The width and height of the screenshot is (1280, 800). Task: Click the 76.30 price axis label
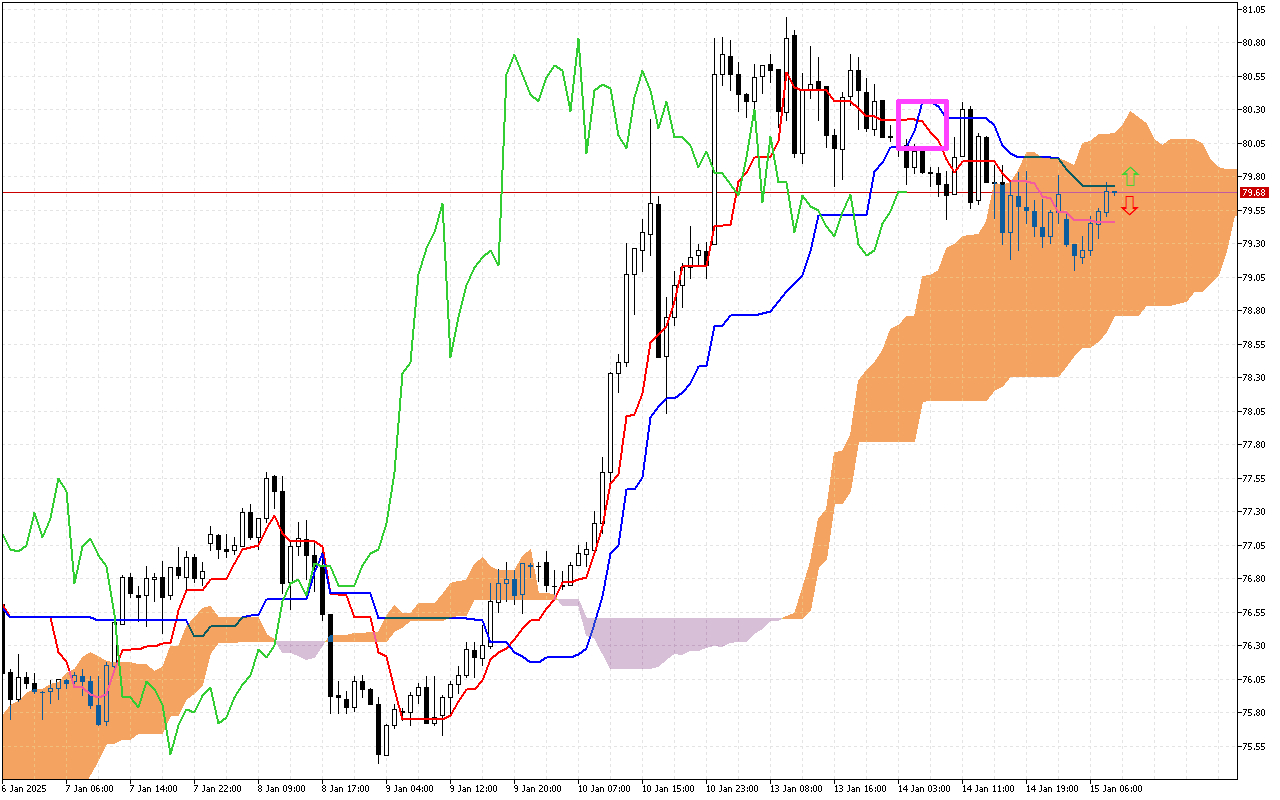1254,646
